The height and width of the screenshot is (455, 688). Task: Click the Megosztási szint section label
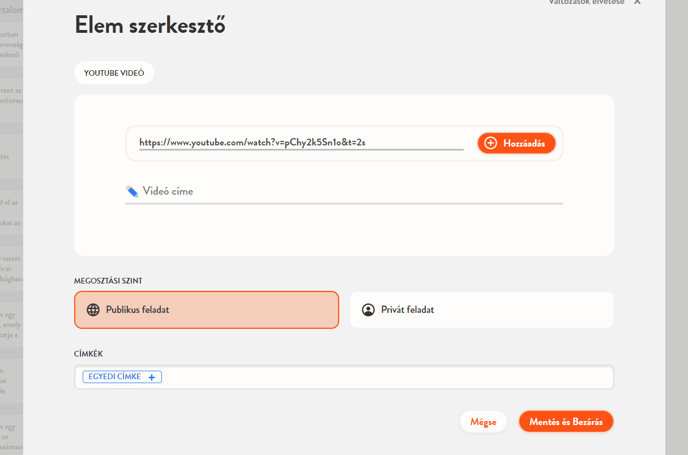[x=108, y=281]
